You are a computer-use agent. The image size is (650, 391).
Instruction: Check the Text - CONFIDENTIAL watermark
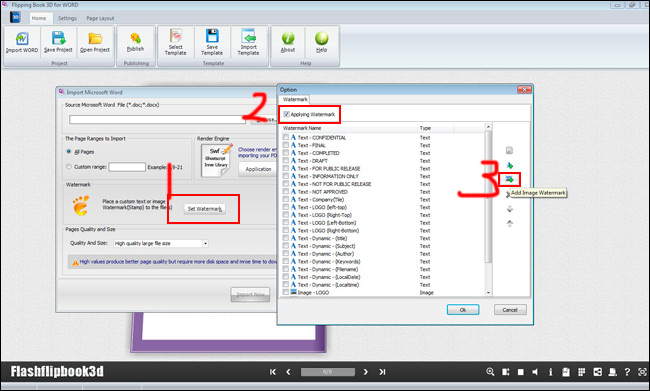click(x=286, y=137)
